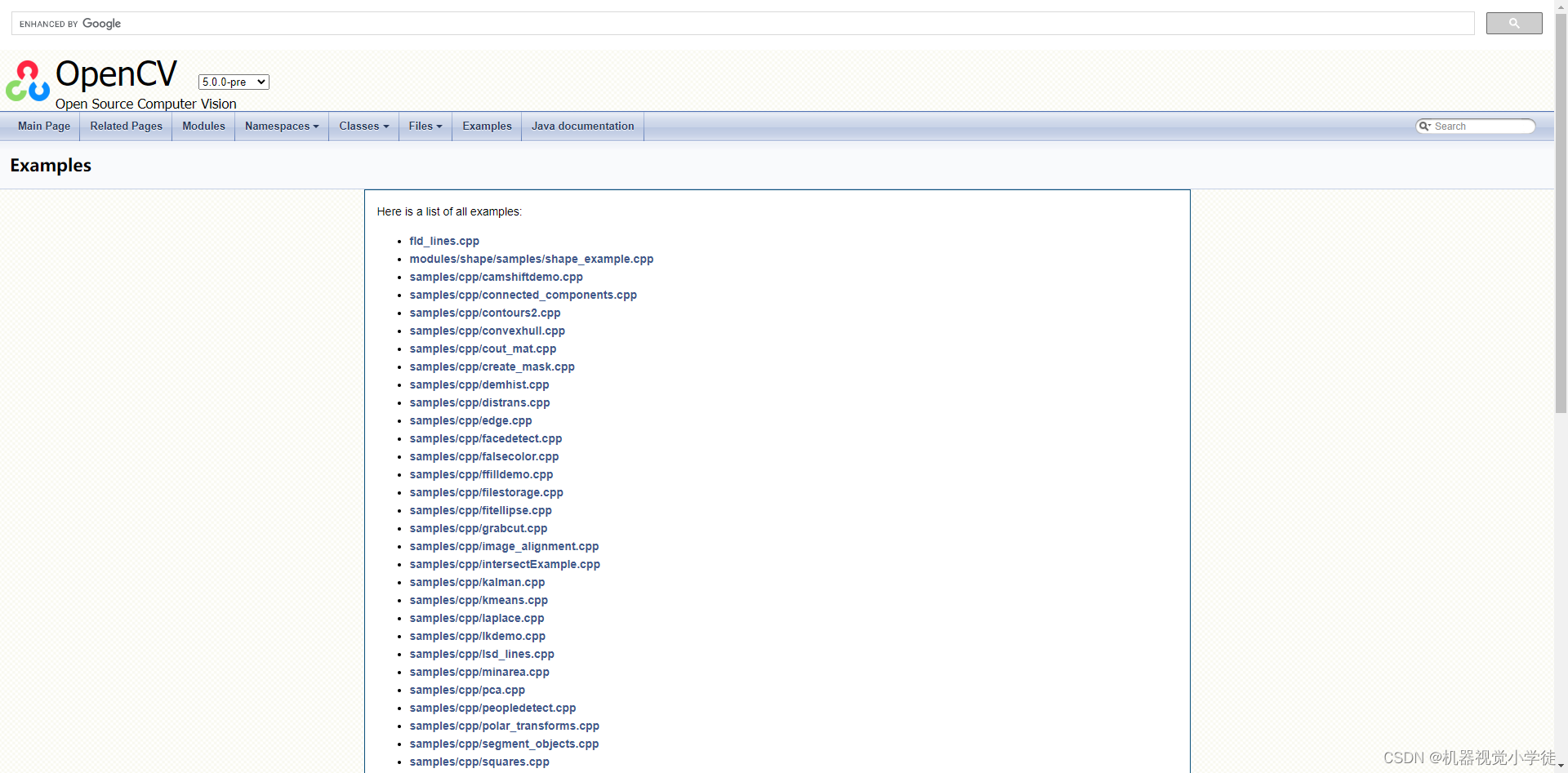The height and width of the screenshot is (773, 1568).
Task: Click the search magnifier icon in navbar
Action: tap(1424, 127)
